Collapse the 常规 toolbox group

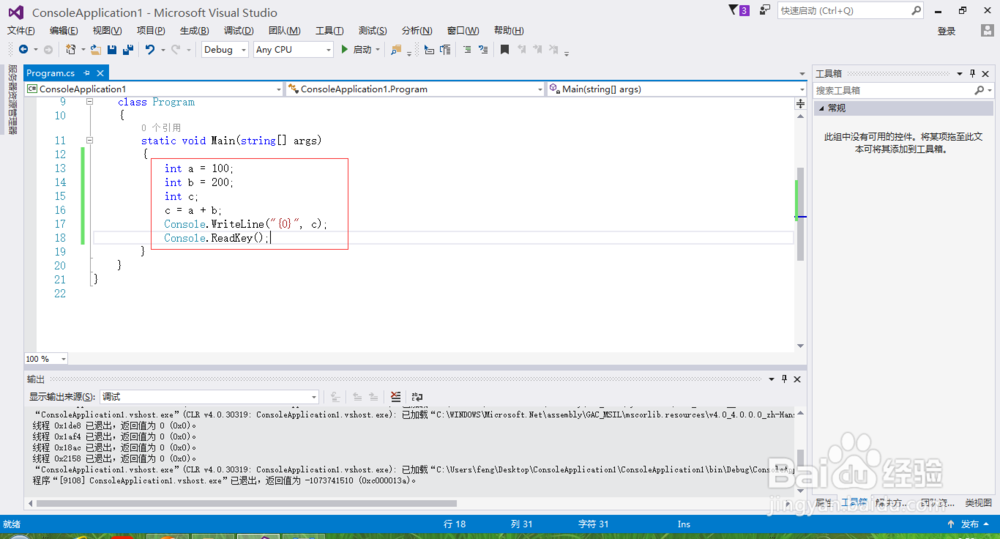coord(821,108)
